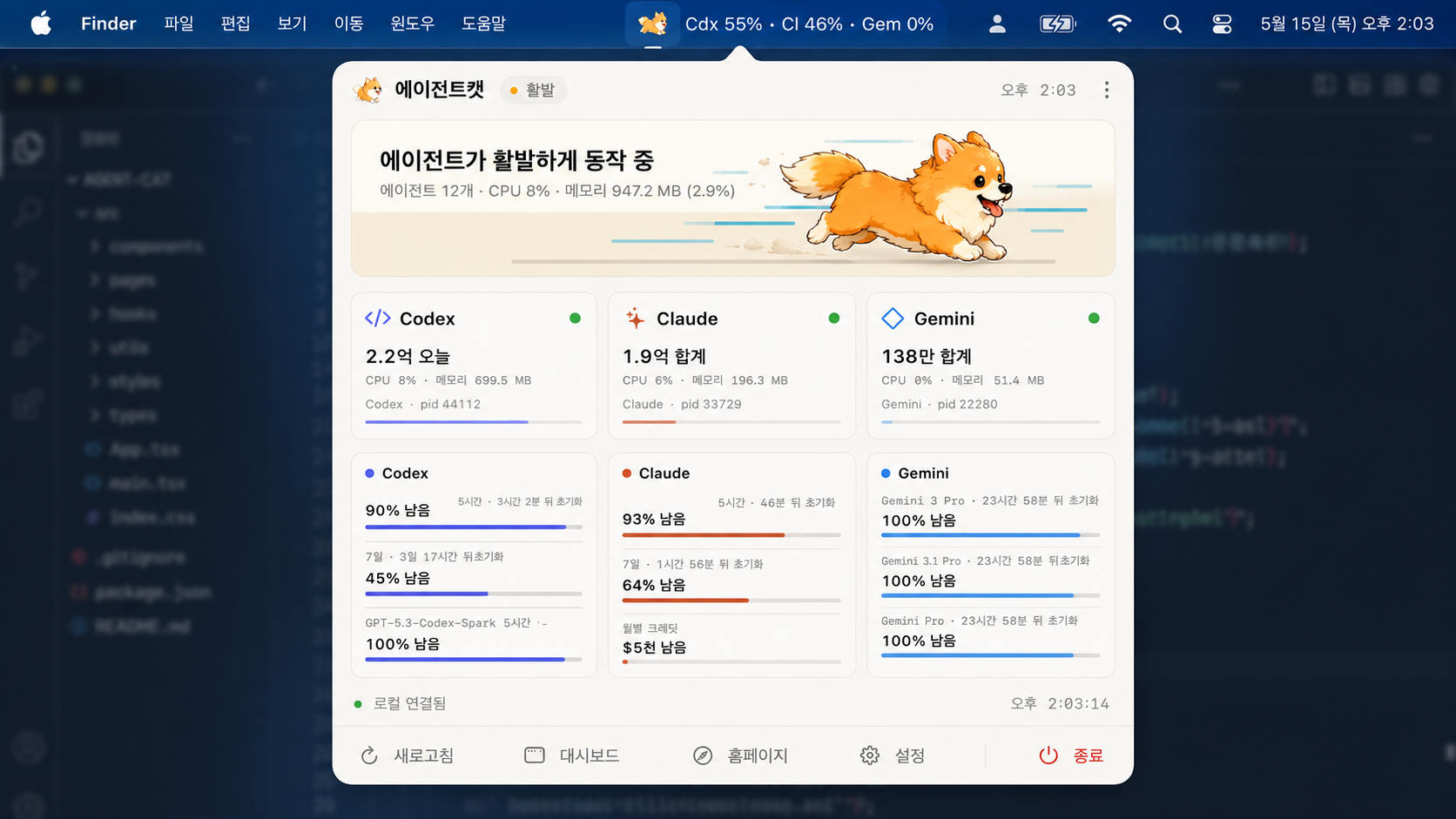This screenshot has height=819, width=1456.
Task: Open the user account icon in menu bar
Action: coord(997,23)
